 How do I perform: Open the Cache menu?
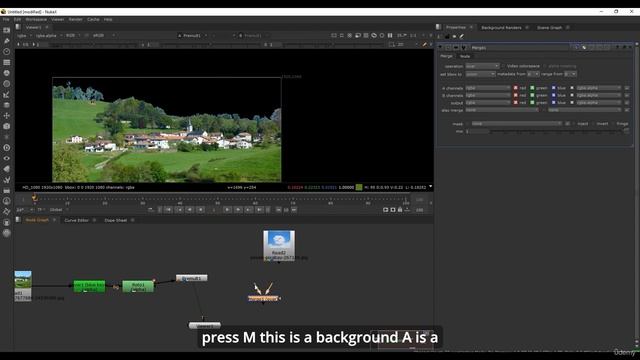click(93, 19)
